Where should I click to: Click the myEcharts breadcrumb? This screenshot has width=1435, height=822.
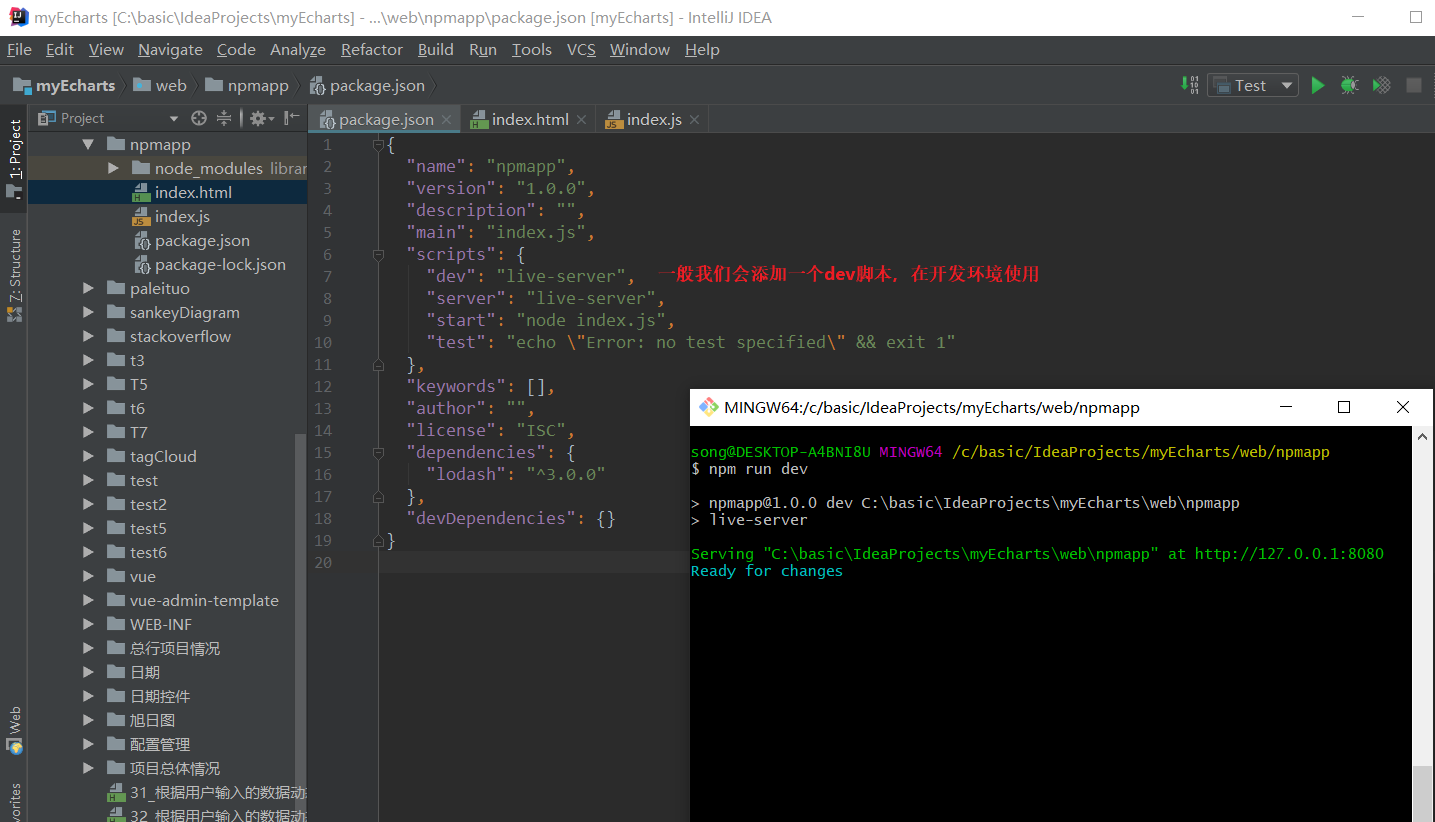click(x=65, y=86)
